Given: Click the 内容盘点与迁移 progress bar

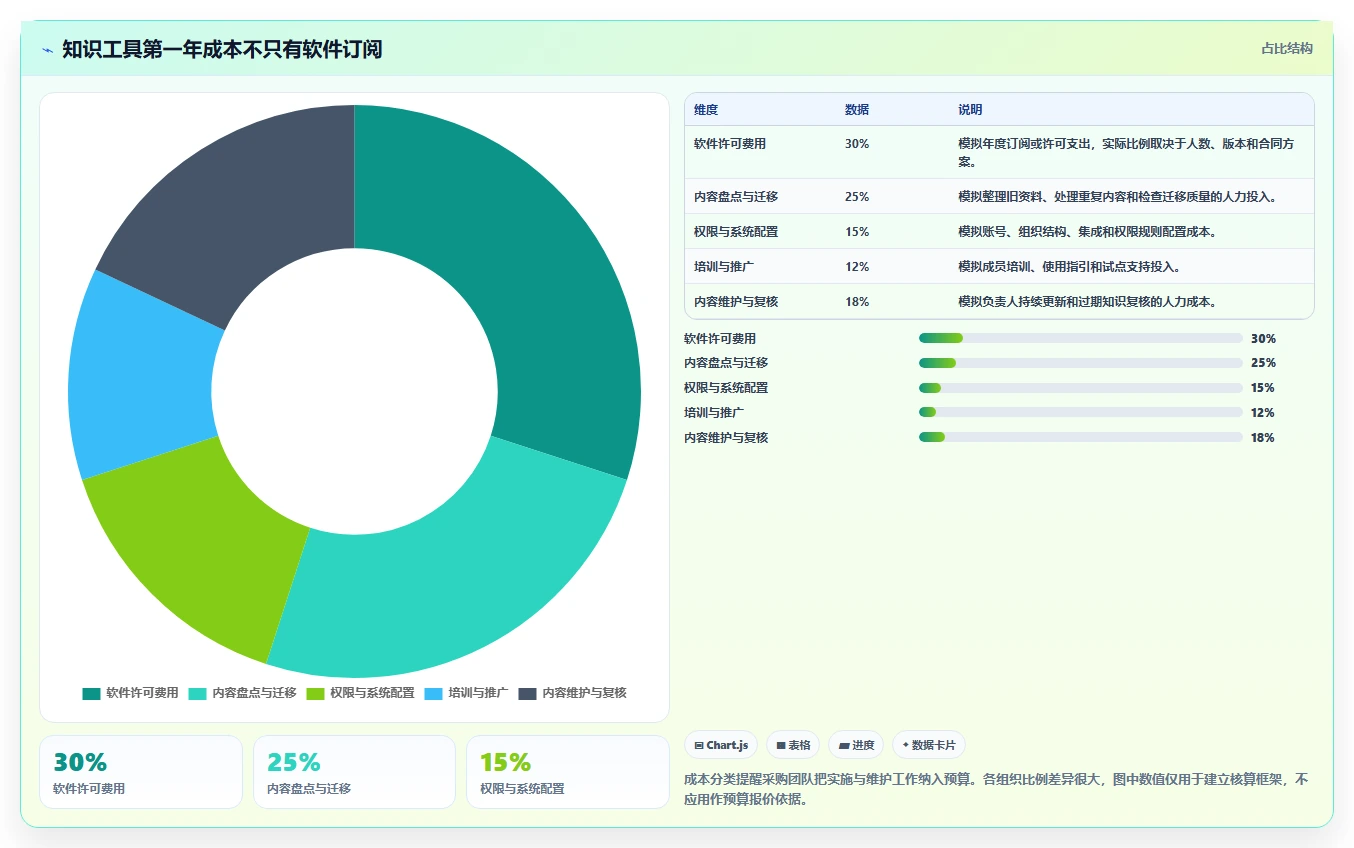Looking at the screenshot, I should [1080, 363].
